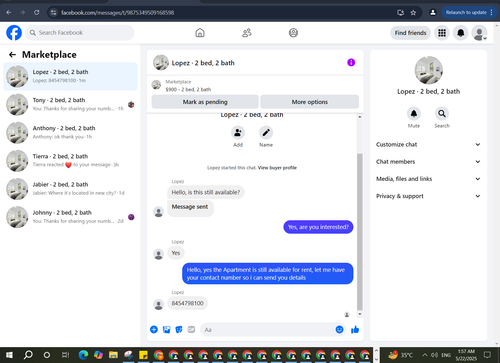This screenshot has height=363, width=500.
Task: Open the Tony - 2 bed, 2 bath chat
Action: 70,104
